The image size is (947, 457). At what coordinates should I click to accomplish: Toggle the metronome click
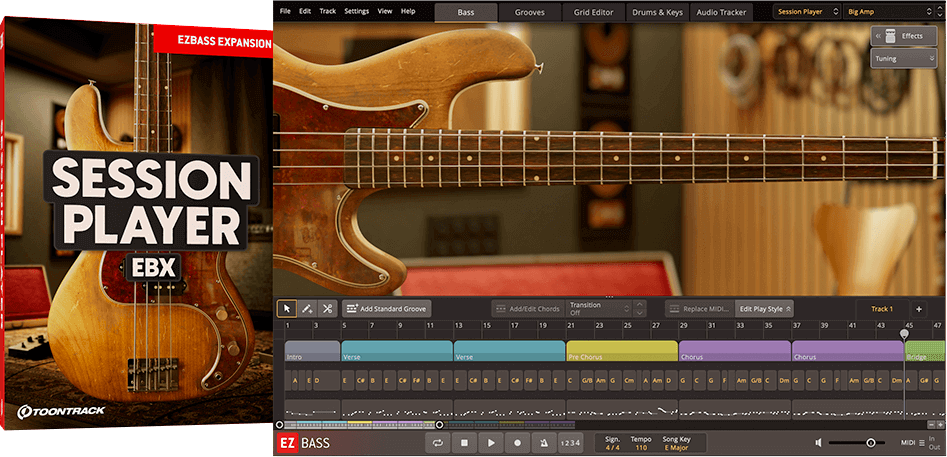(x=543, y=442)
